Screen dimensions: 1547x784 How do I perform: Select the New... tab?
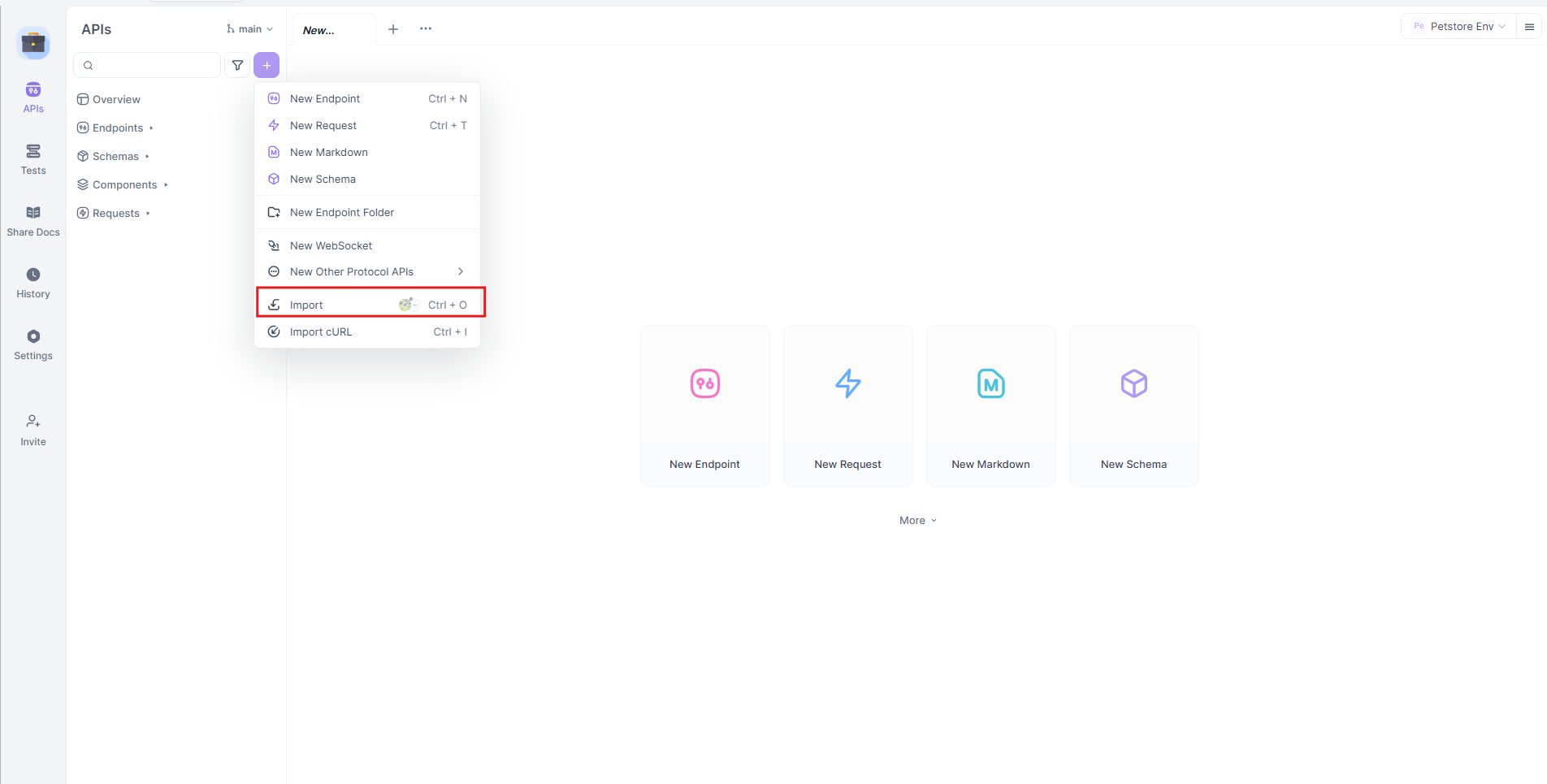(335, 30)
